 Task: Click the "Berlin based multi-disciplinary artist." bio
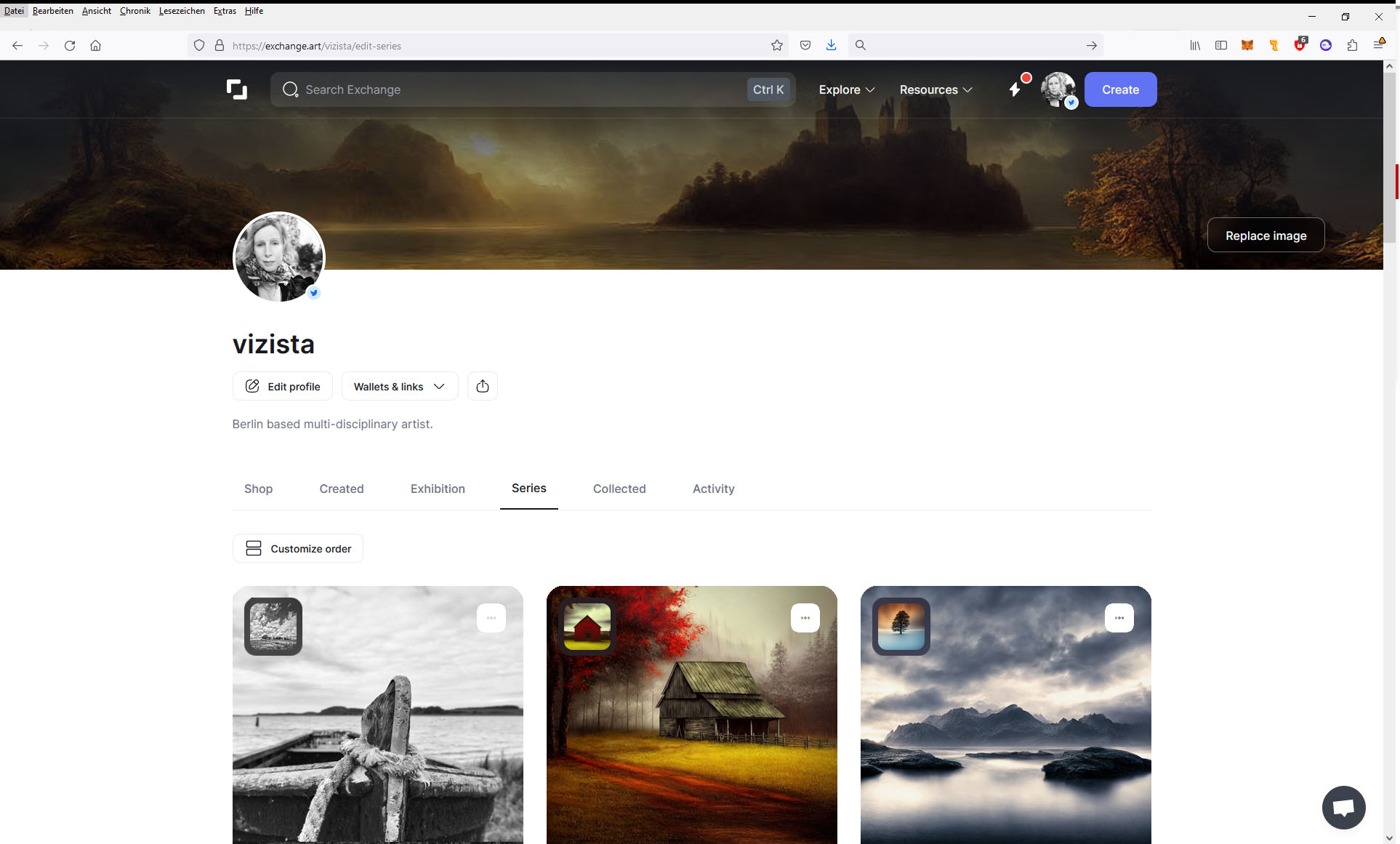click(x=332, y=424)
